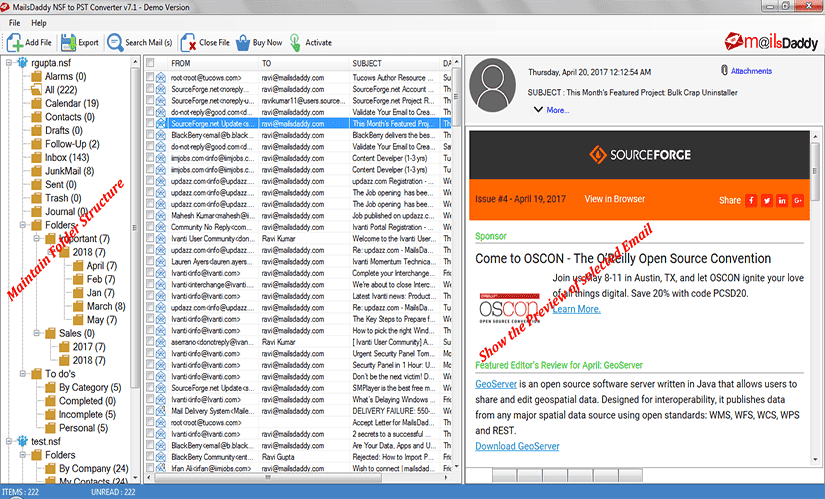
Task: Select the By Company (24) folder
Action: (93, 468)
